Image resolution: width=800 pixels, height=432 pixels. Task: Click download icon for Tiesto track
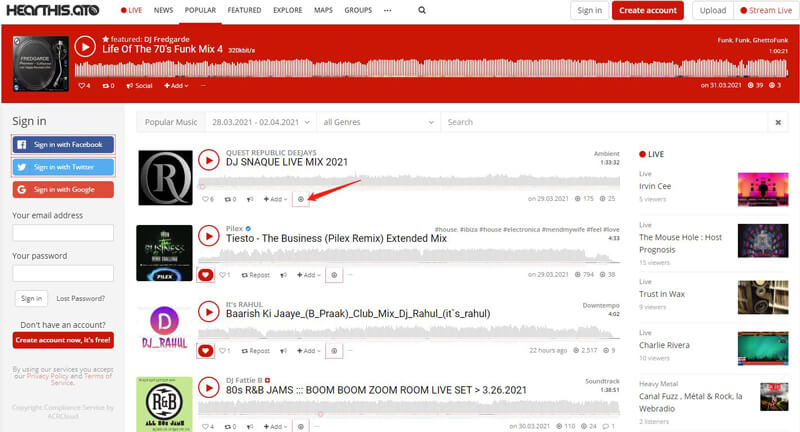pos(334,275)
